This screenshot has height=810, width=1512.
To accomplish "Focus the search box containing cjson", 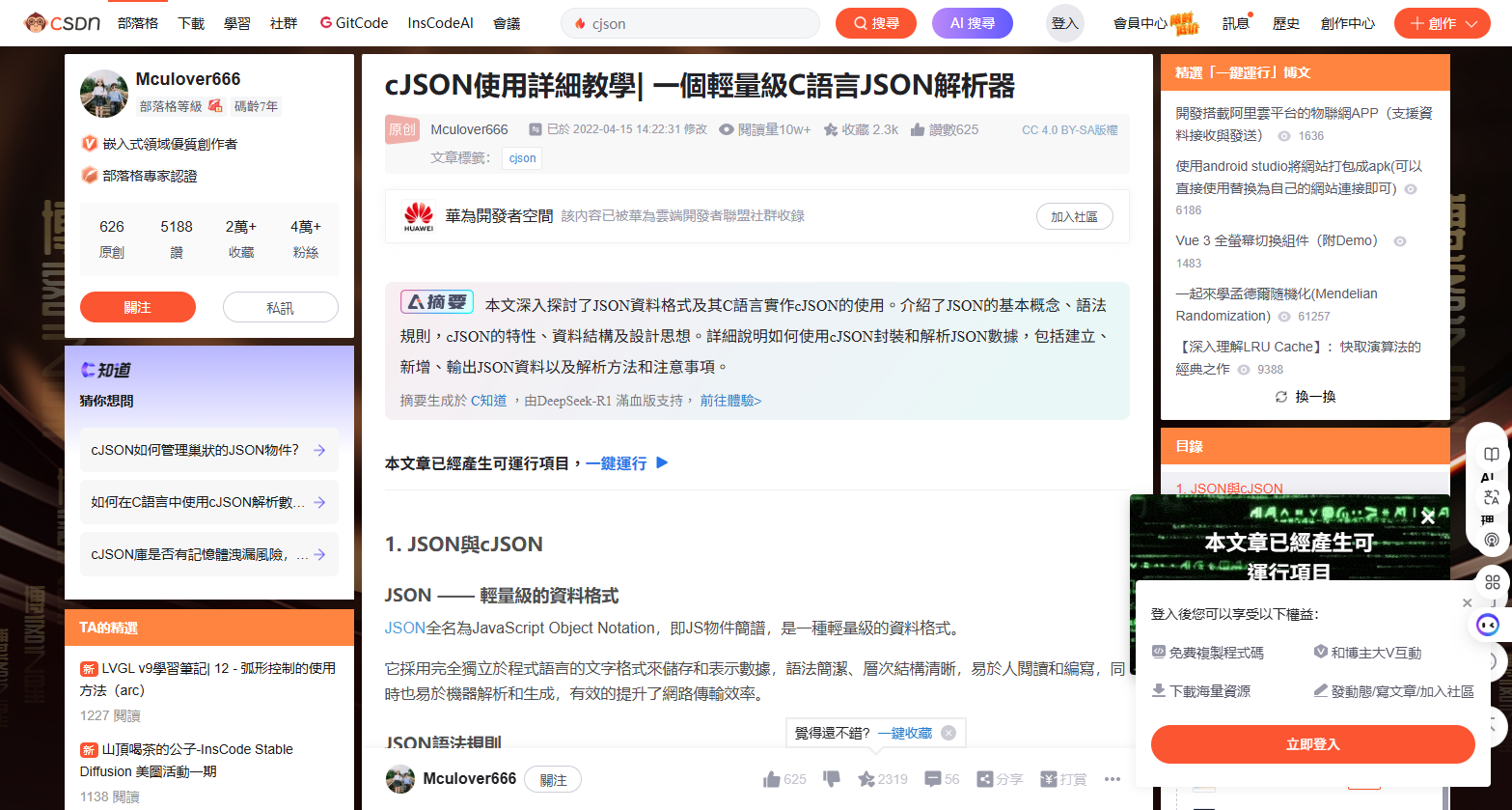I will (x=690, y=23).
